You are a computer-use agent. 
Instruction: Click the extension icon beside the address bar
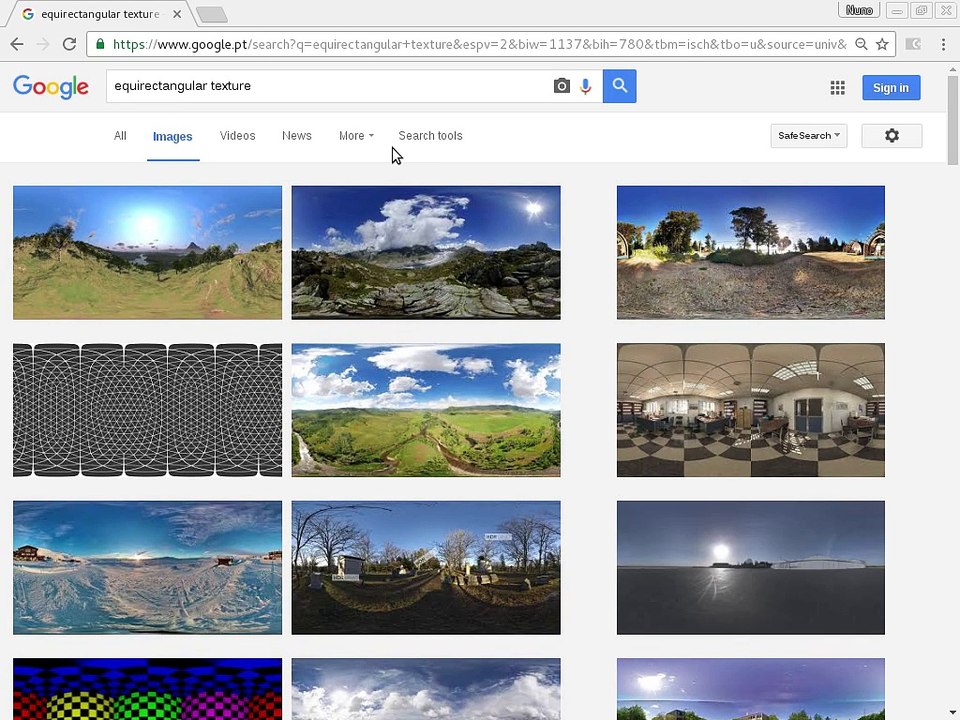pyautogui.click(x=913, y=44)
